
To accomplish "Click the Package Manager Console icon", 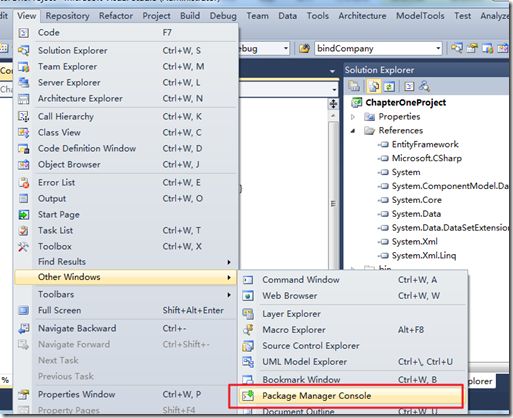I will 248,396.
